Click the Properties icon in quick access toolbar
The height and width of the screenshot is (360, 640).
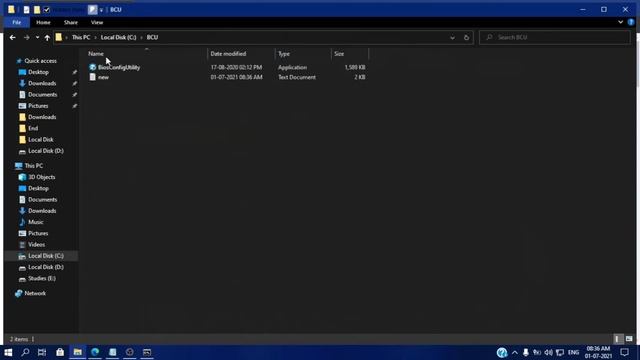tap(27, 9)
